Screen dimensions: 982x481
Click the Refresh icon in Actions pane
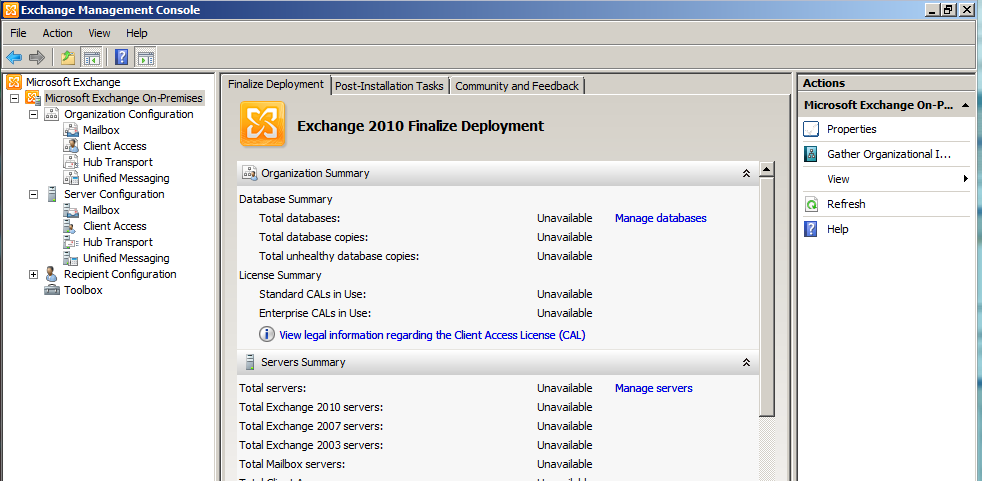(x=811, y=204)
